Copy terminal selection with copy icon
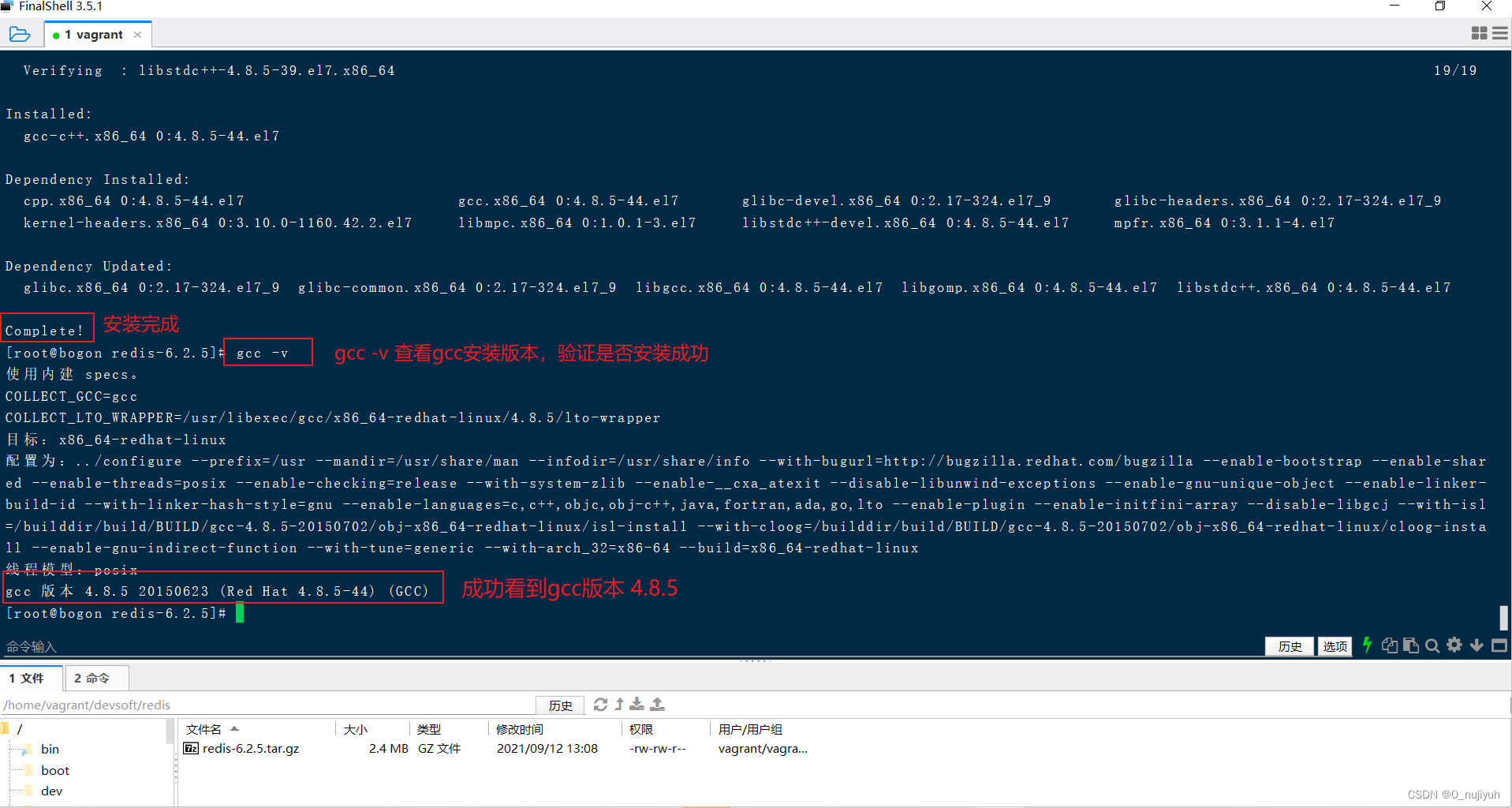This screenshot has width=1512, height=808. (1390, 645)
